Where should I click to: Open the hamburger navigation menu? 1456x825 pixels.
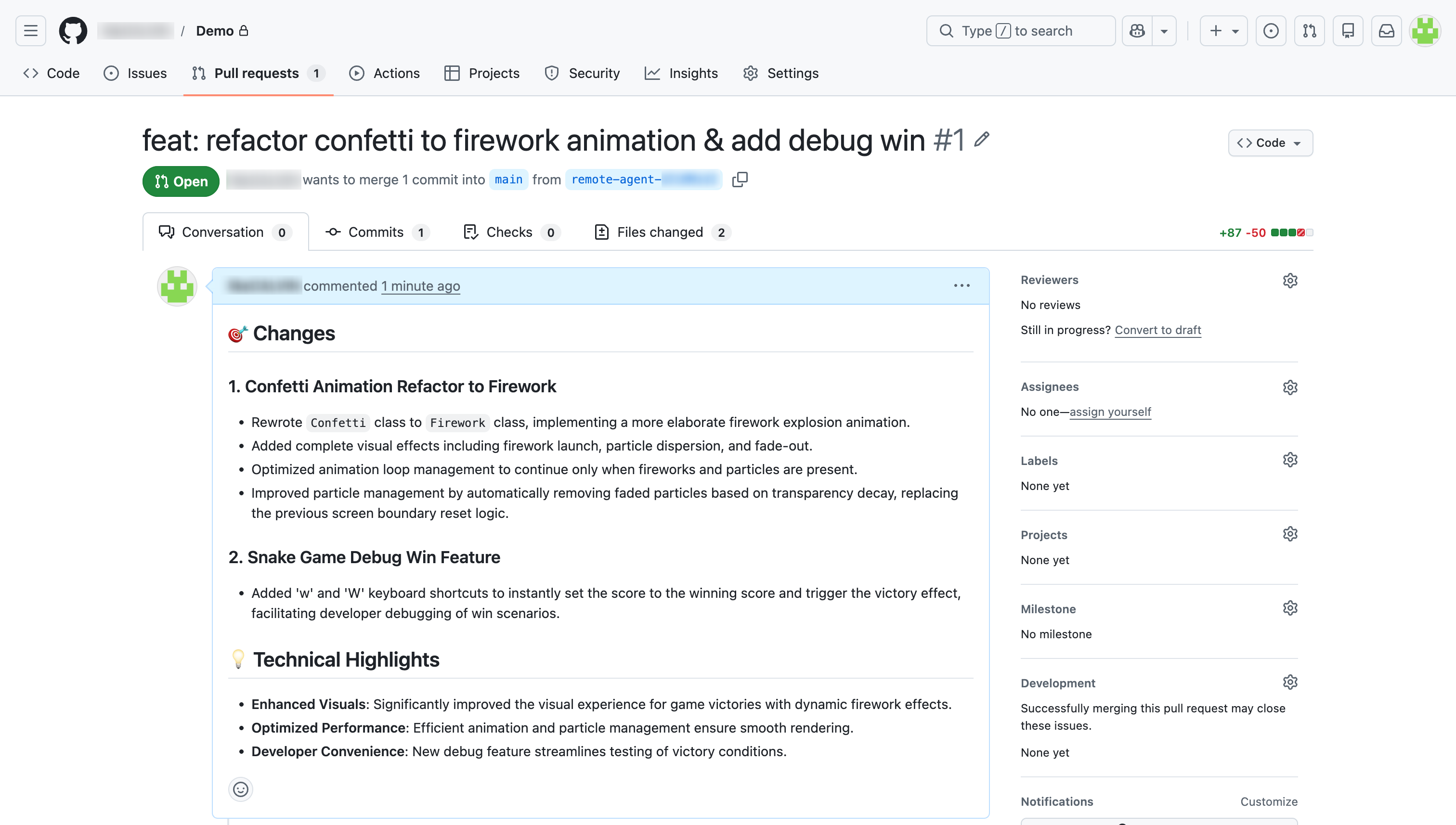coord(31,31)
